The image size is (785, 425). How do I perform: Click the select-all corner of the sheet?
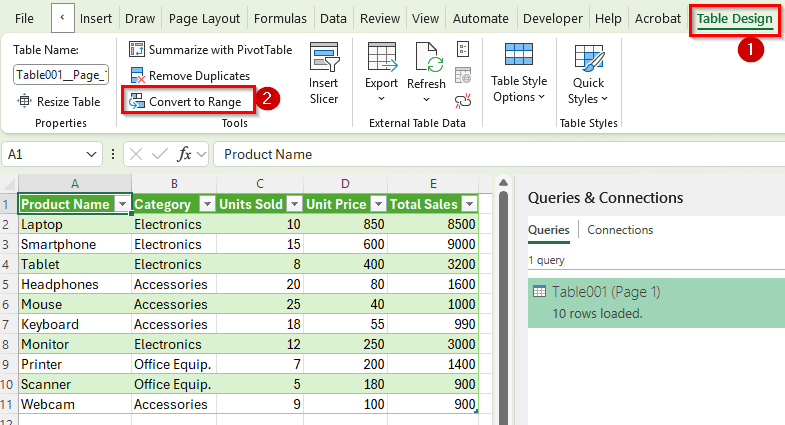click(9, 183)
